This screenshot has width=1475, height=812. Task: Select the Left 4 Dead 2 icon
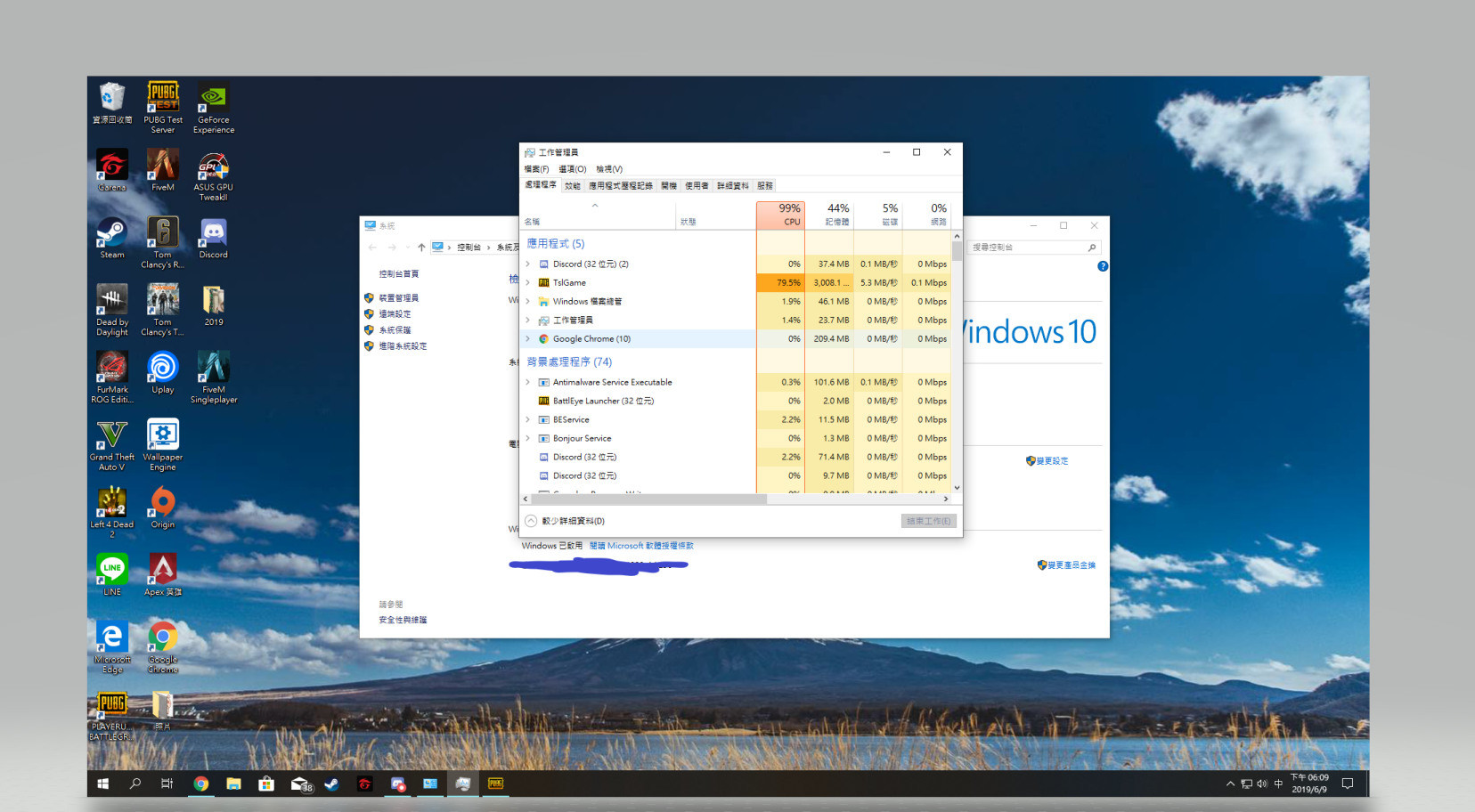click(x=112, y=512)
